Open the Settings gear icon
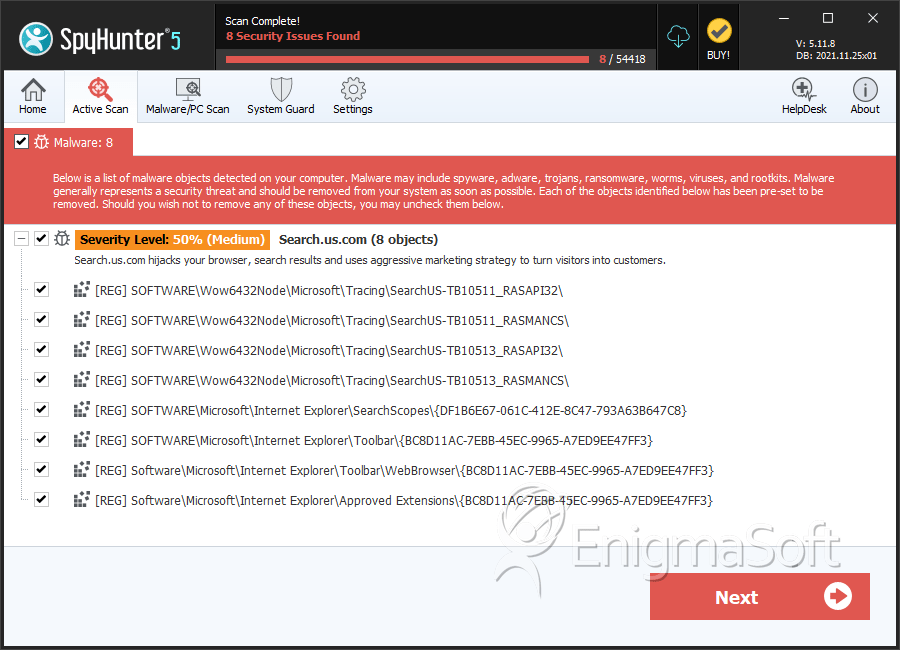 [352, 96]
